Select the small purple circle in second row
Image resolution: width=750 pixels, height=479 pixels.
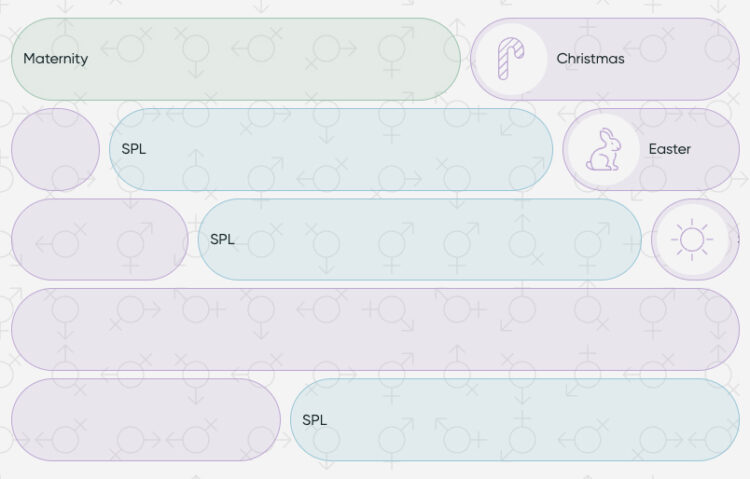55,150
